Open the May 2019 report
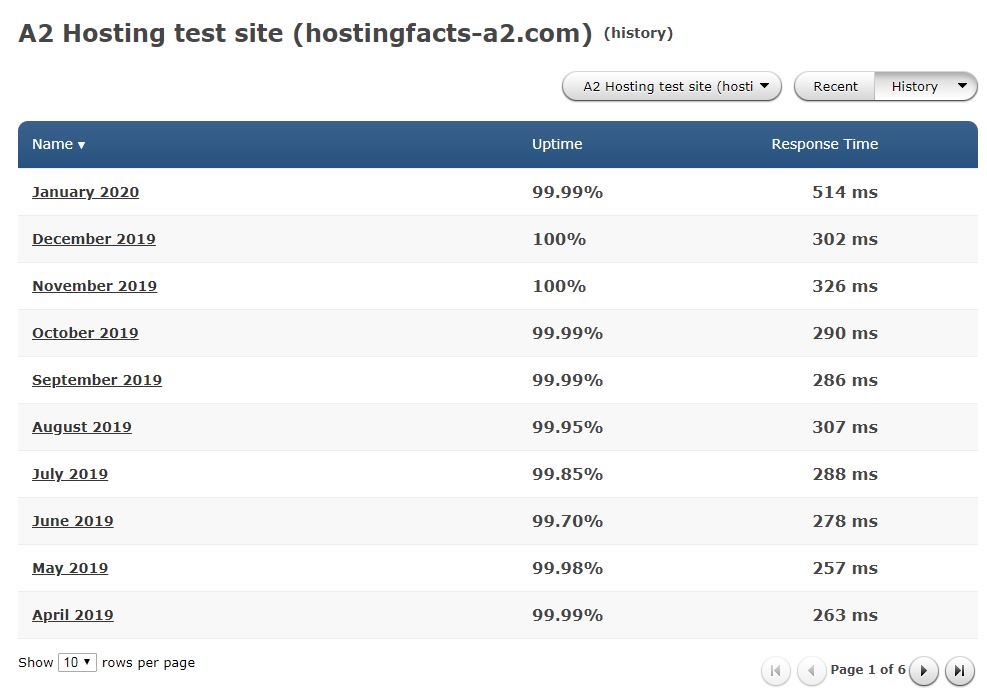 [x=70, y=568]
